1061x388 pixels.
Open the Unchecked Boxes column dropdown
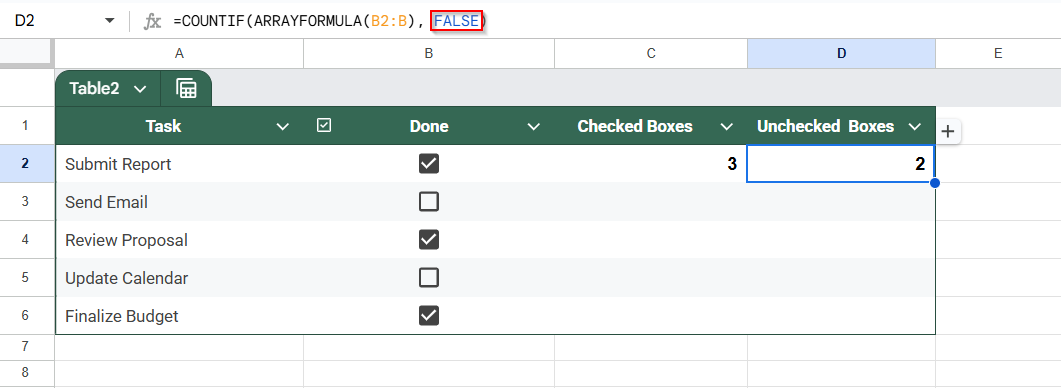pyautogui.click(x=915, y=127)
